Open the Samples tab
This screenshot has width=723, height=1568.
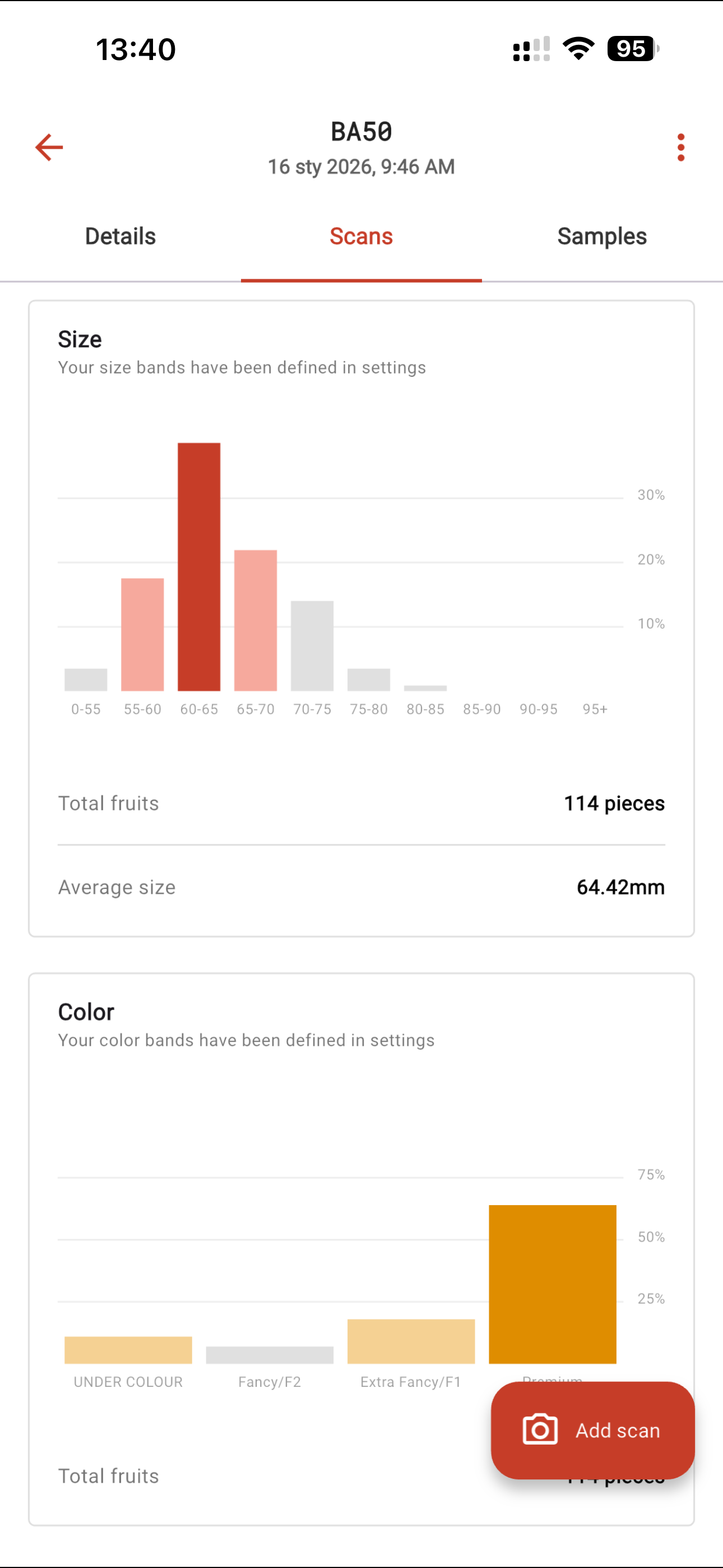602,236
